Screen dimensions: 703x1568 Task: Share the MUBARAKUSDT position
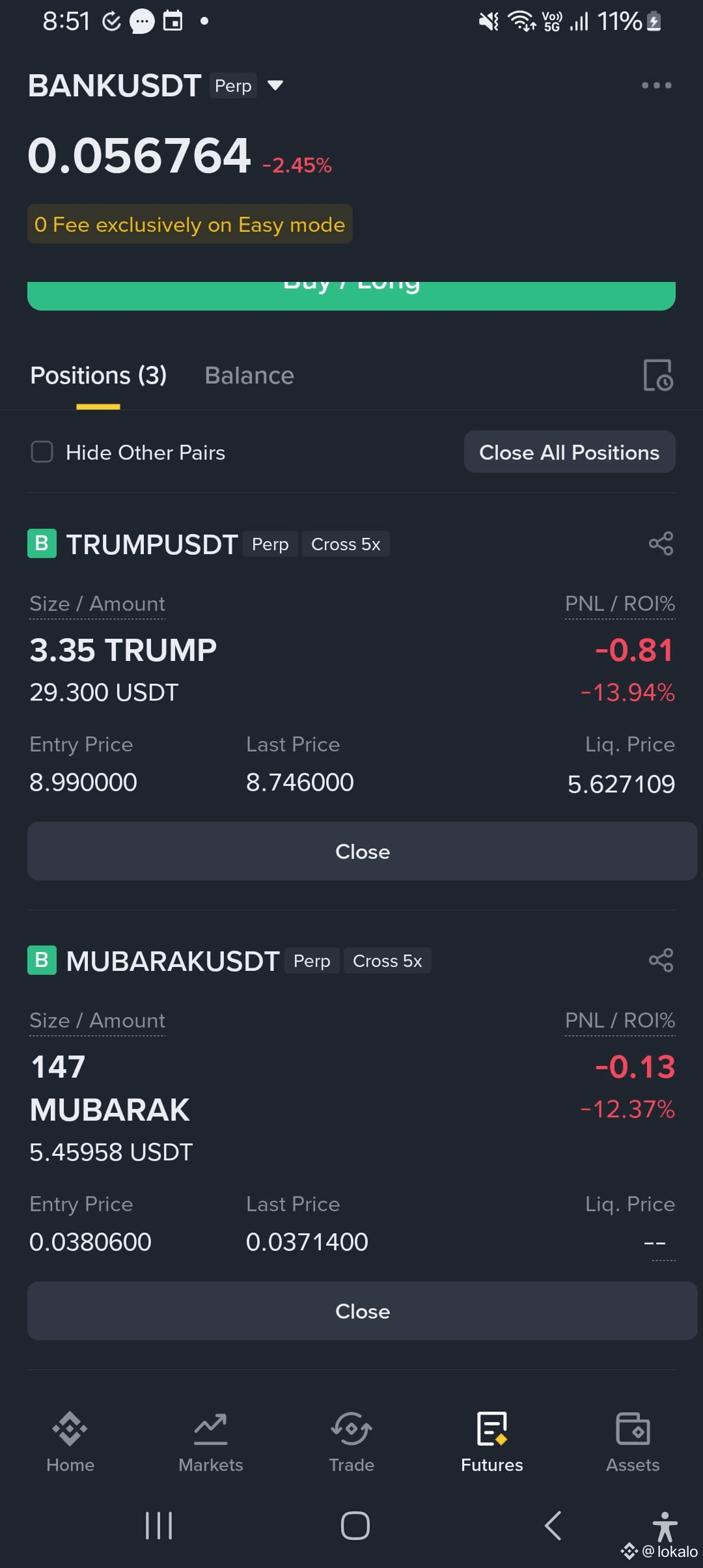click(x=661, y=960)
